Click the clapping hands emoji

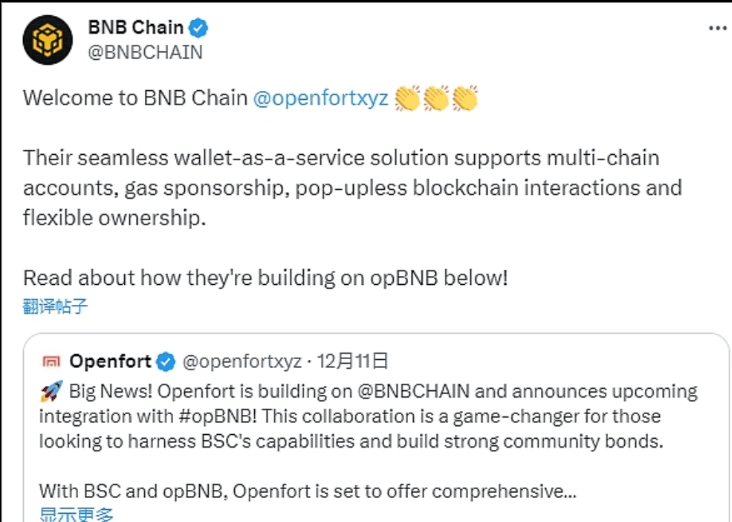pos(437,99)
